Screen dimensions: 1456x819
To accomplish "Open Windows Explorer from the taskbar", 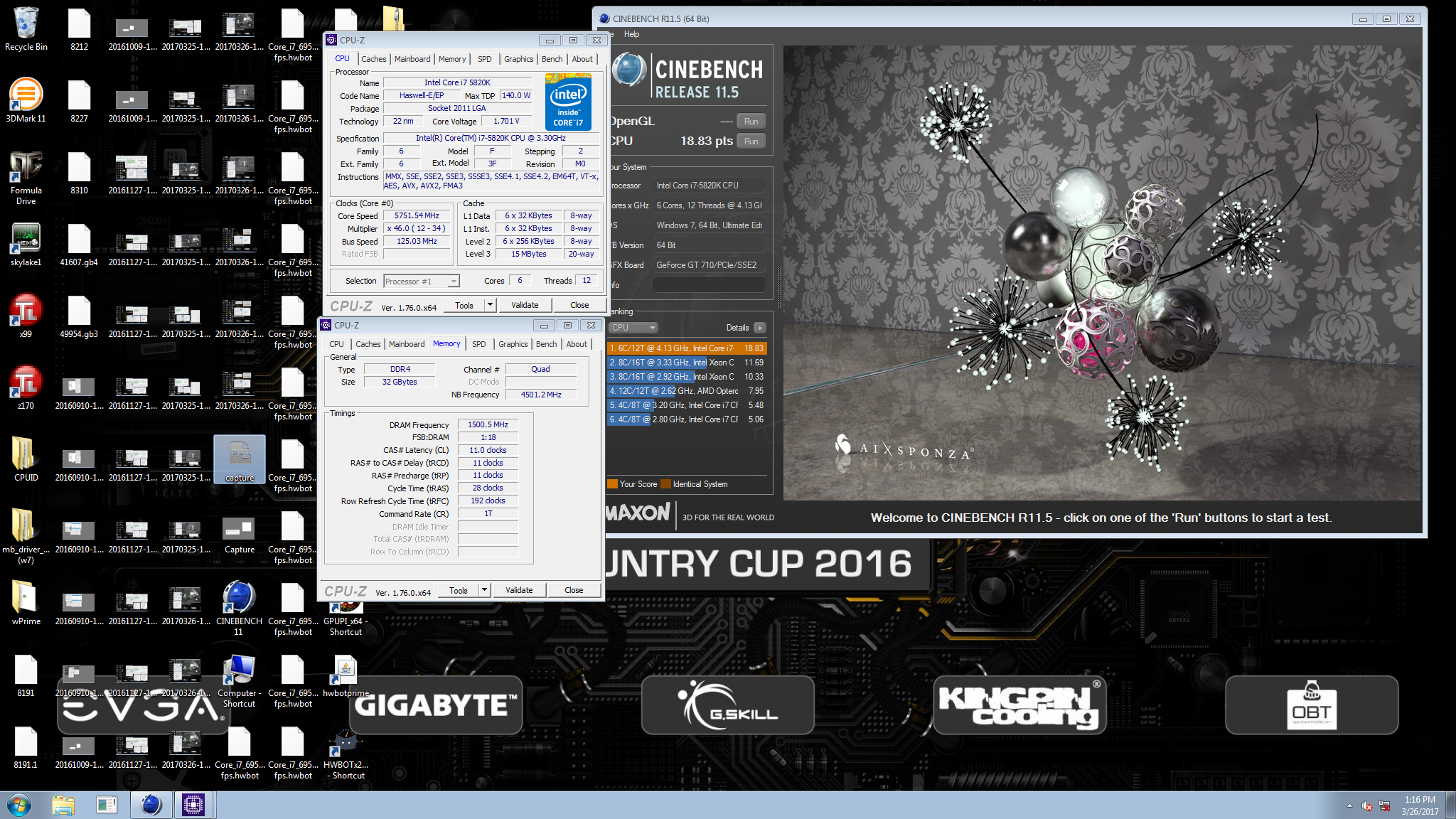I will pyautogui.click(x=63, y=805).
